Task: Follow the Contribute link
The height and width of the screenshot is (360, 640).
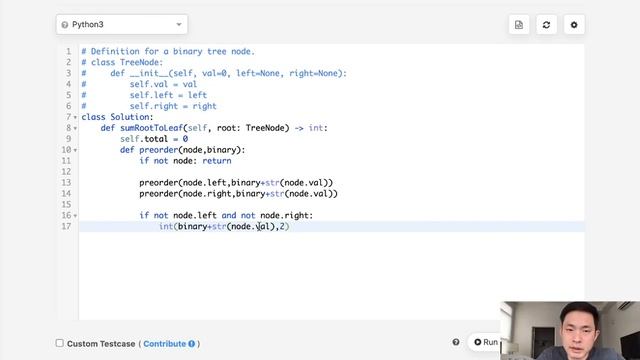Action: click(x=164, y=344)
